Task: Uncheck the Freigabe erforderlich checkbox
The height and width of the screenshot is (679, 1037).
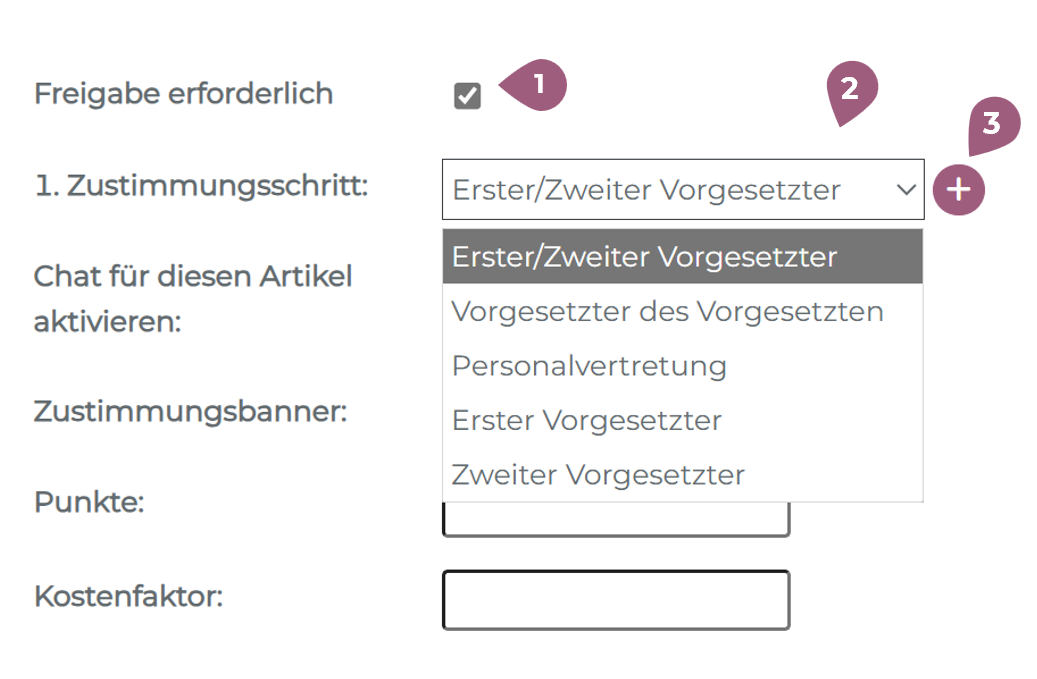Action: [467, 96]
